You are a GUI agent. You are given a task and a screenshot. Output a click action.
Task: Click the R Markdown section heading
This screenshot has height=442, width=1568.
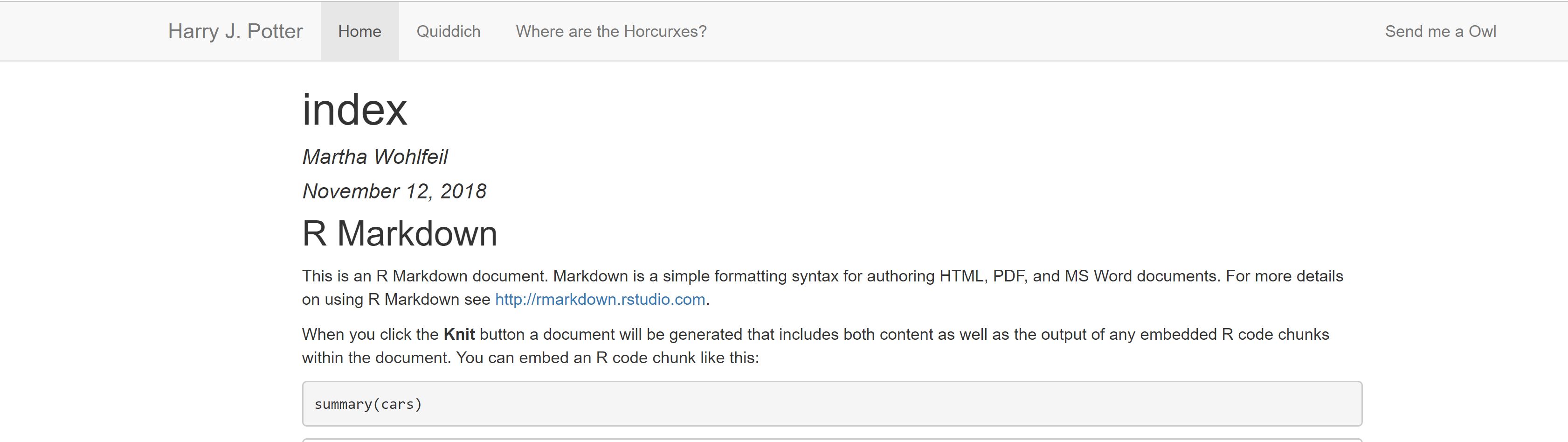click(x=400, y=233)
